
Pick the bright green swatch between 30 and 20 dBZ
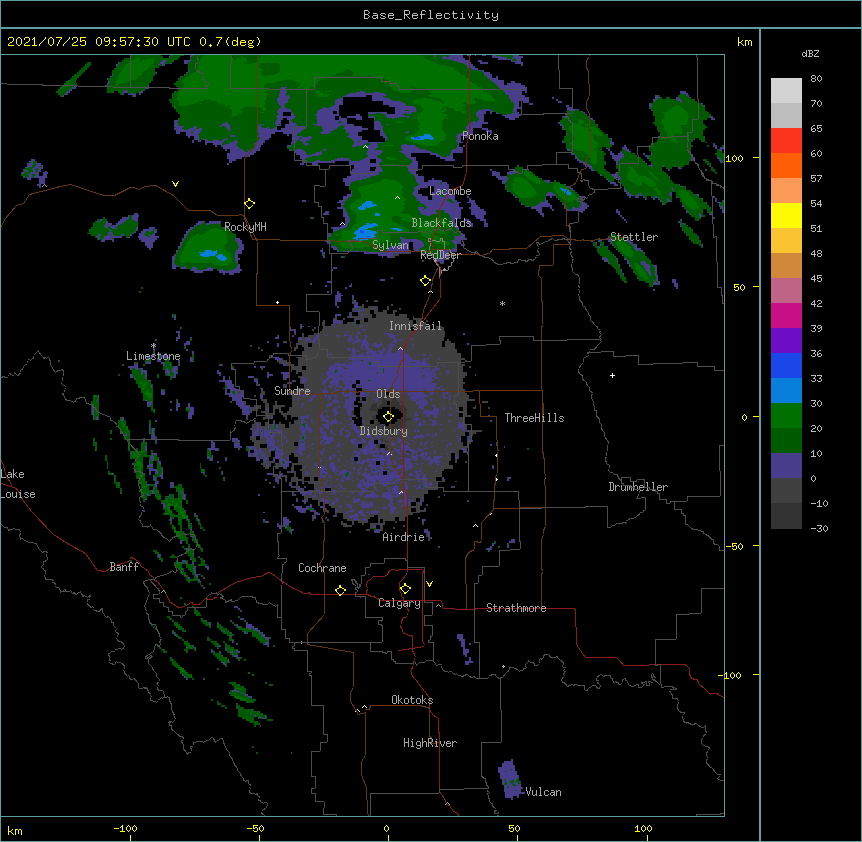point(786,416)
